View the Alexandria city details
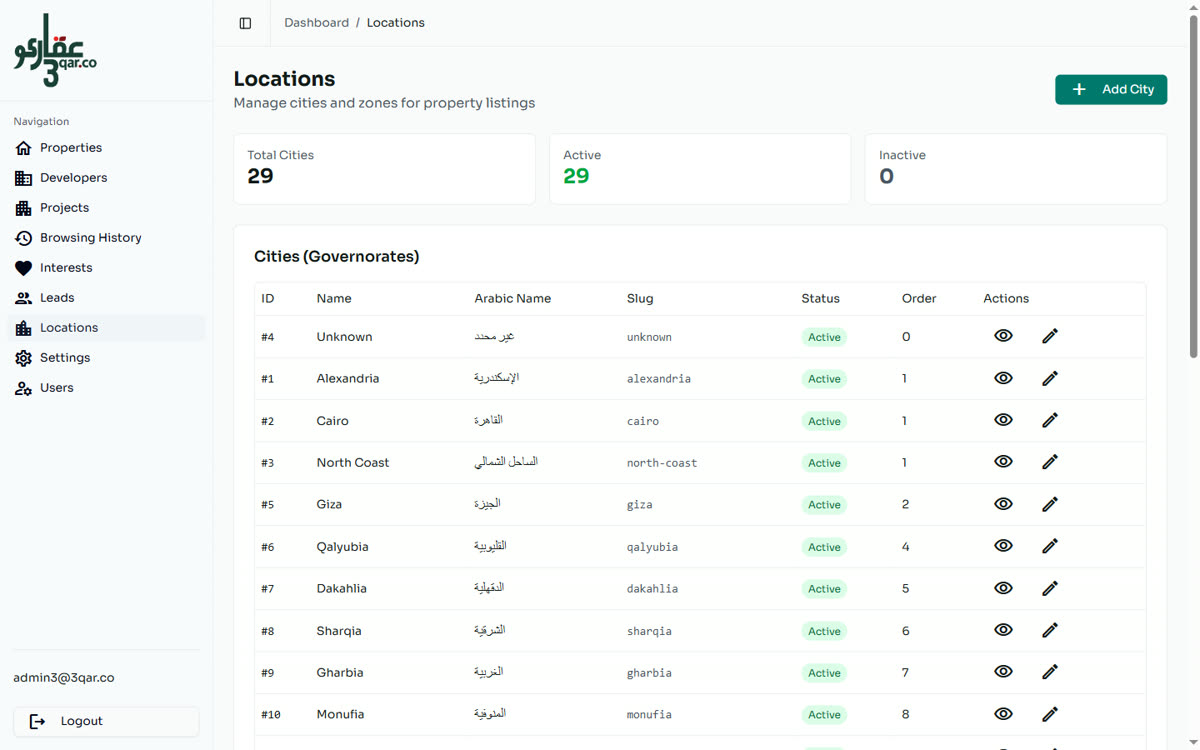This screenshot has height=750, width=1200. point(1003,378)
